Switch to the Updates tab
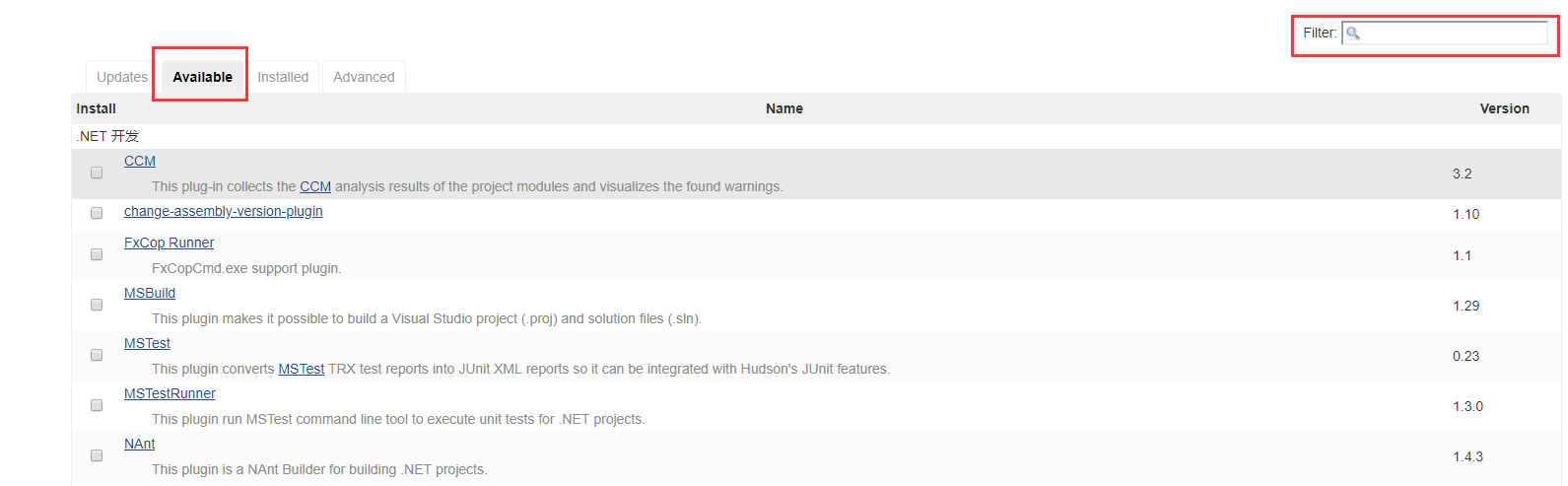1568x486 pixels. pos(122,77)
